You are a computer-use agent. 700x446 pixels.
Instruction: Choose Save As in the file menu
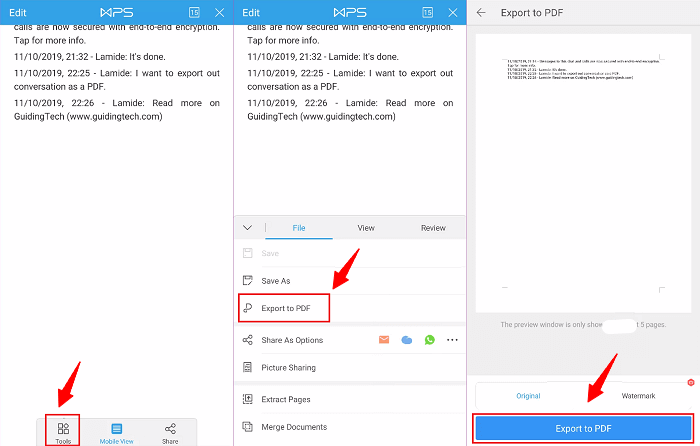tap(276, 281)
